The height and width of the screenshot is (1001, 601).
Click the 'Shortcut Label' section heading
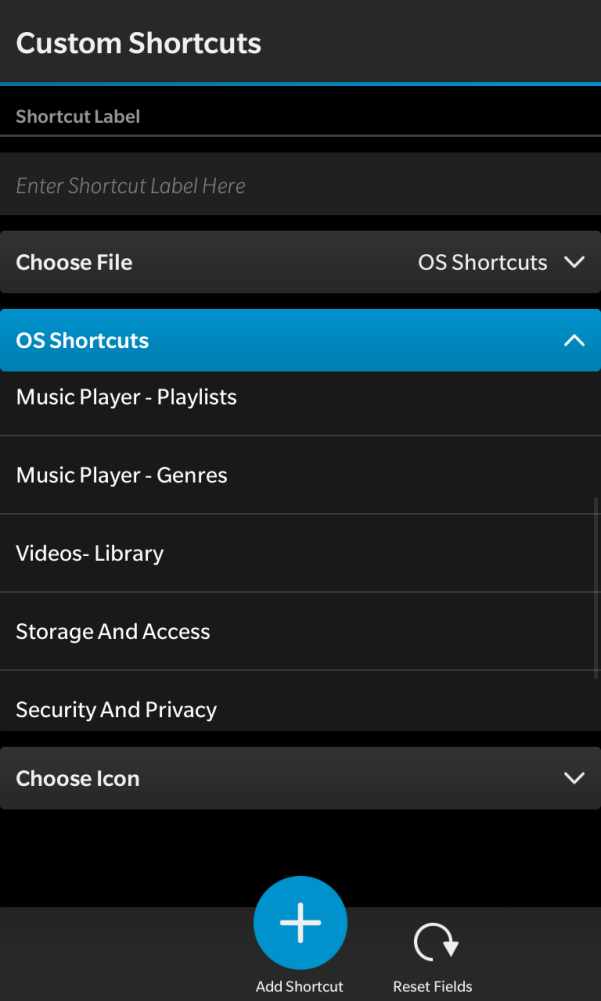tap(78, 117)
